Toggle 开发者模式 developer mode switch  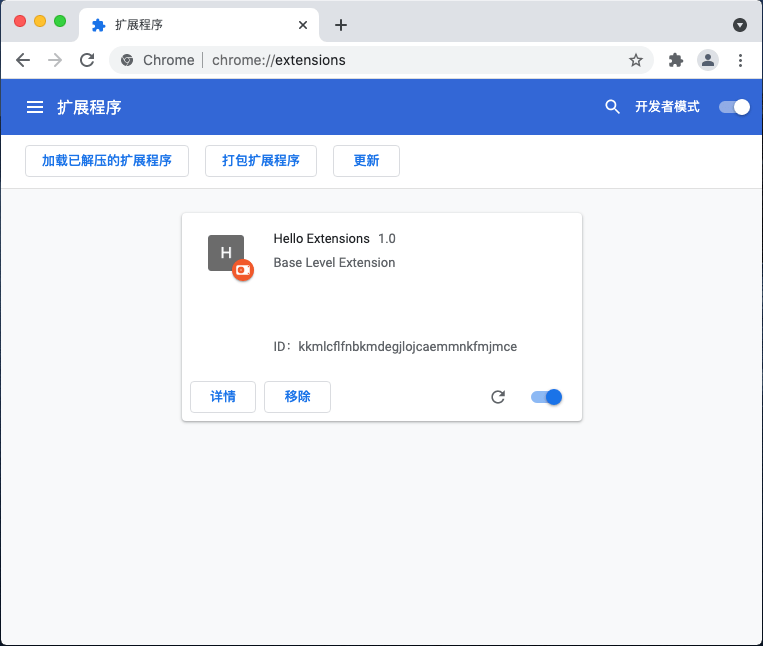[x=734, y=107]
